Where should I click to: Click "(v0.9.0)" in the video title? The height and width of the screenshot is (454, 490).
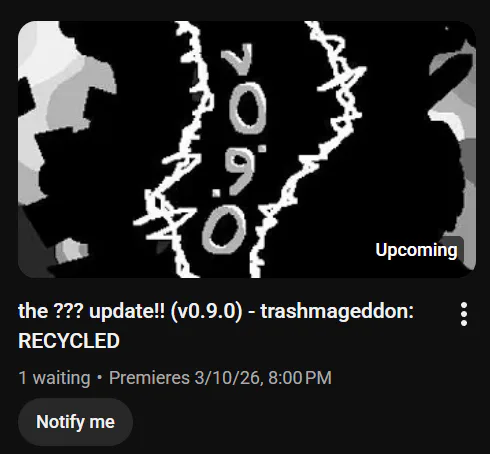click(x=206, y=312)
